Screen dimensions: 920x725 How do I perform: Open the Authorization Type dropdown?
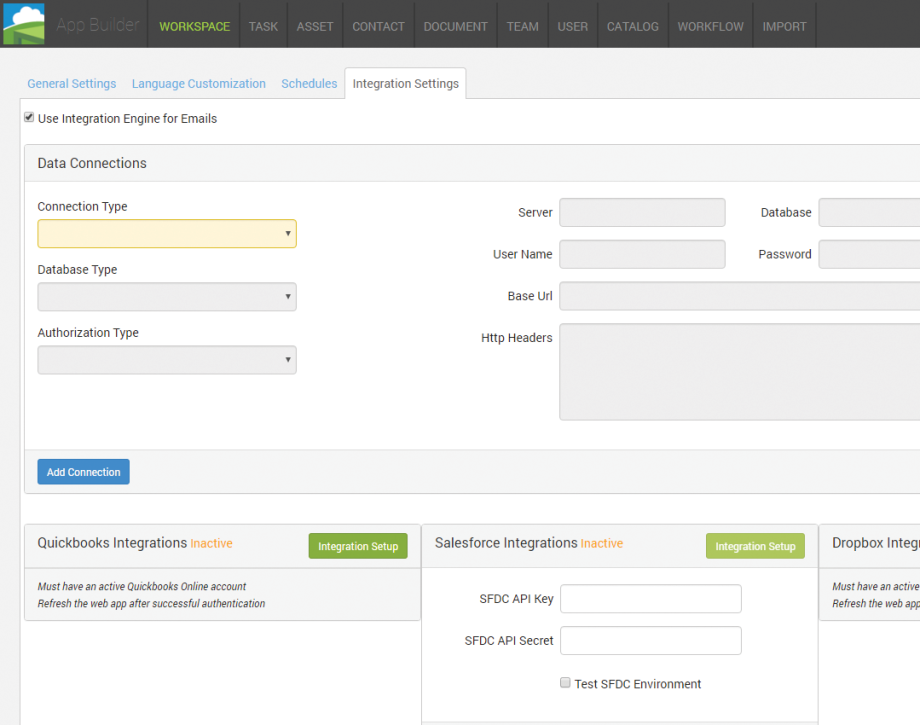point(166,359)
